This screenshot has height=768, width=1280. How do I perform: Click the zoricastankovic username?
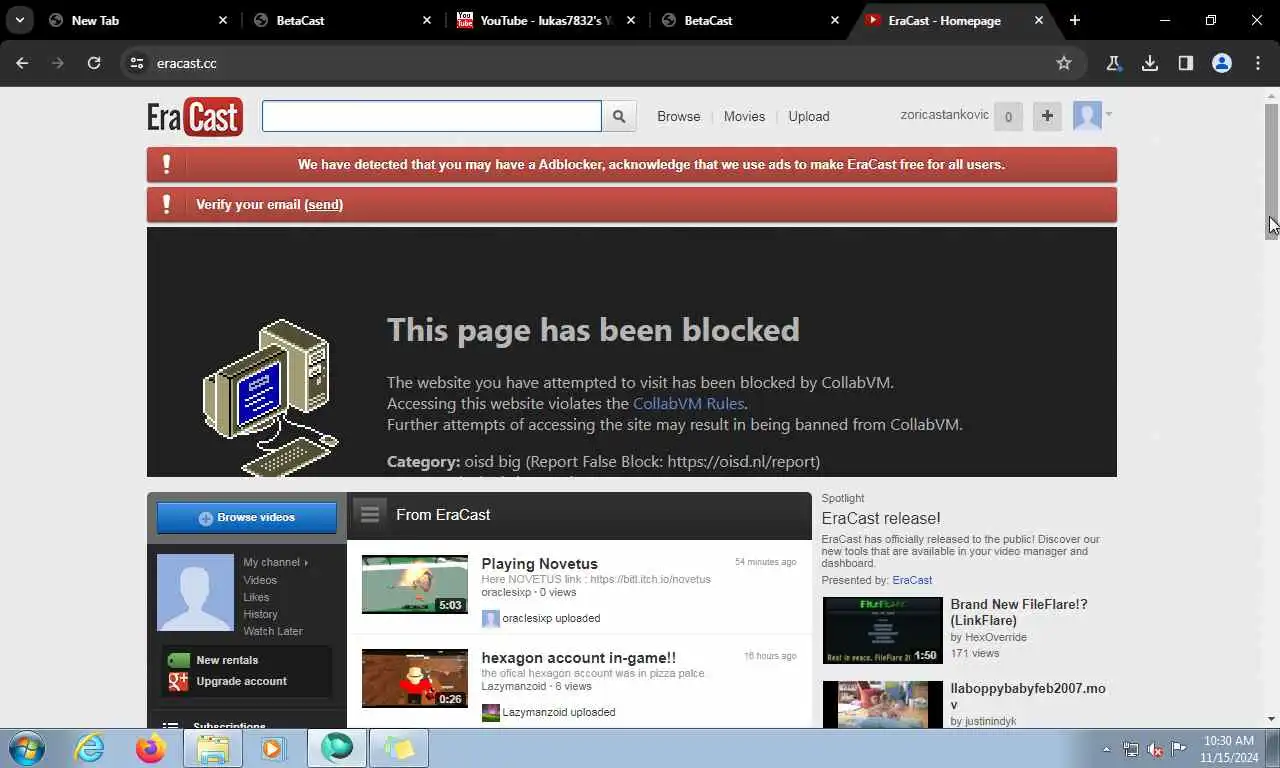(944, 115)
